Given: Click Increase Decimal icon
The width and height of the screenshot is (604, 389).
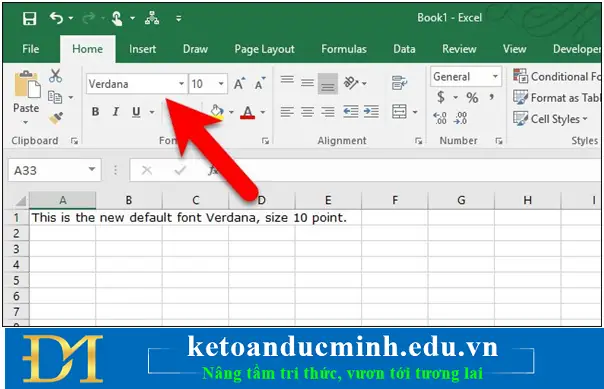Looking at the screenshot, I should point(440,118).
